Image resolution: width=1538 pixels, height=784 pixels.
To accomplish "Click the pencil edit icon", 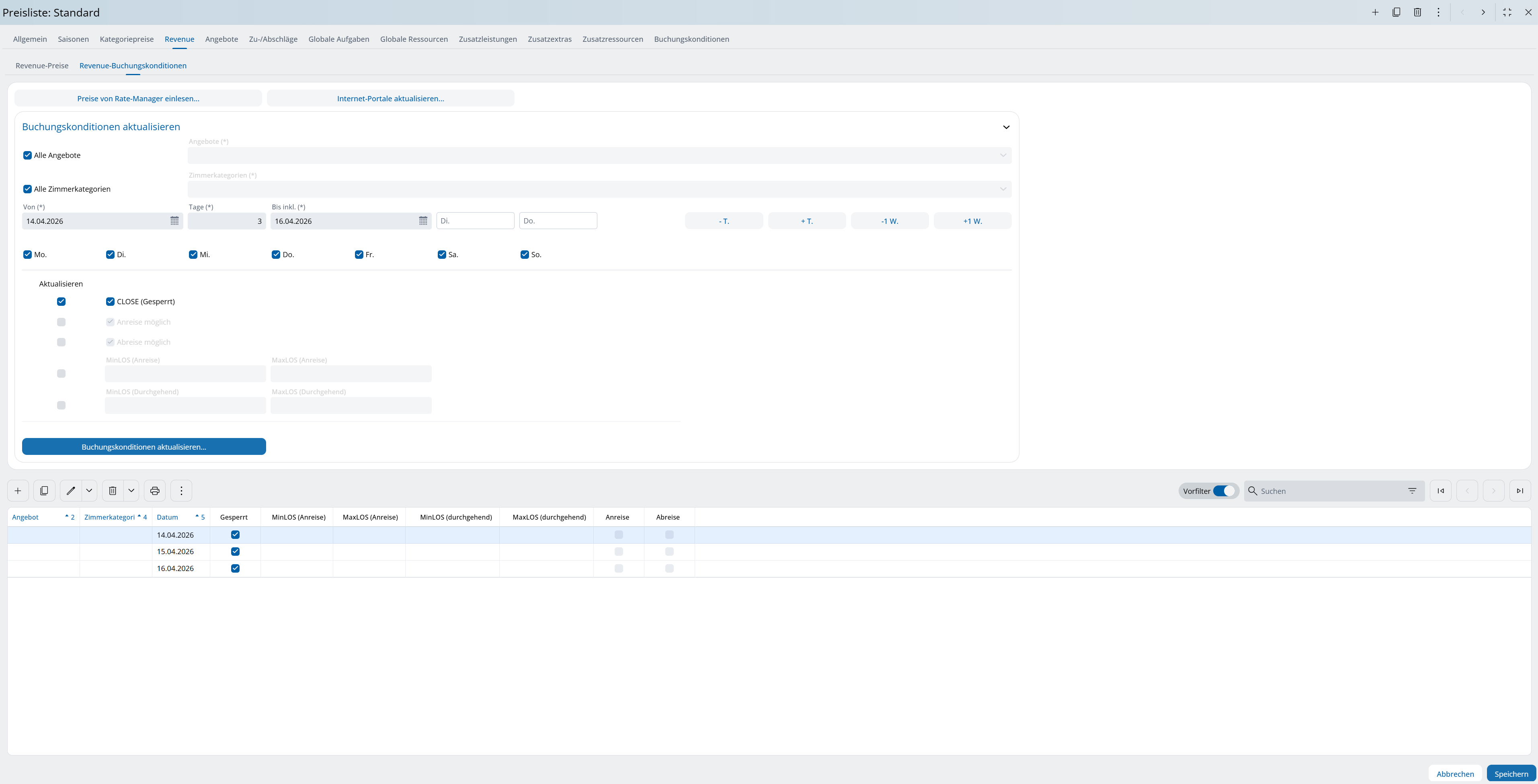I will point(71,490).
